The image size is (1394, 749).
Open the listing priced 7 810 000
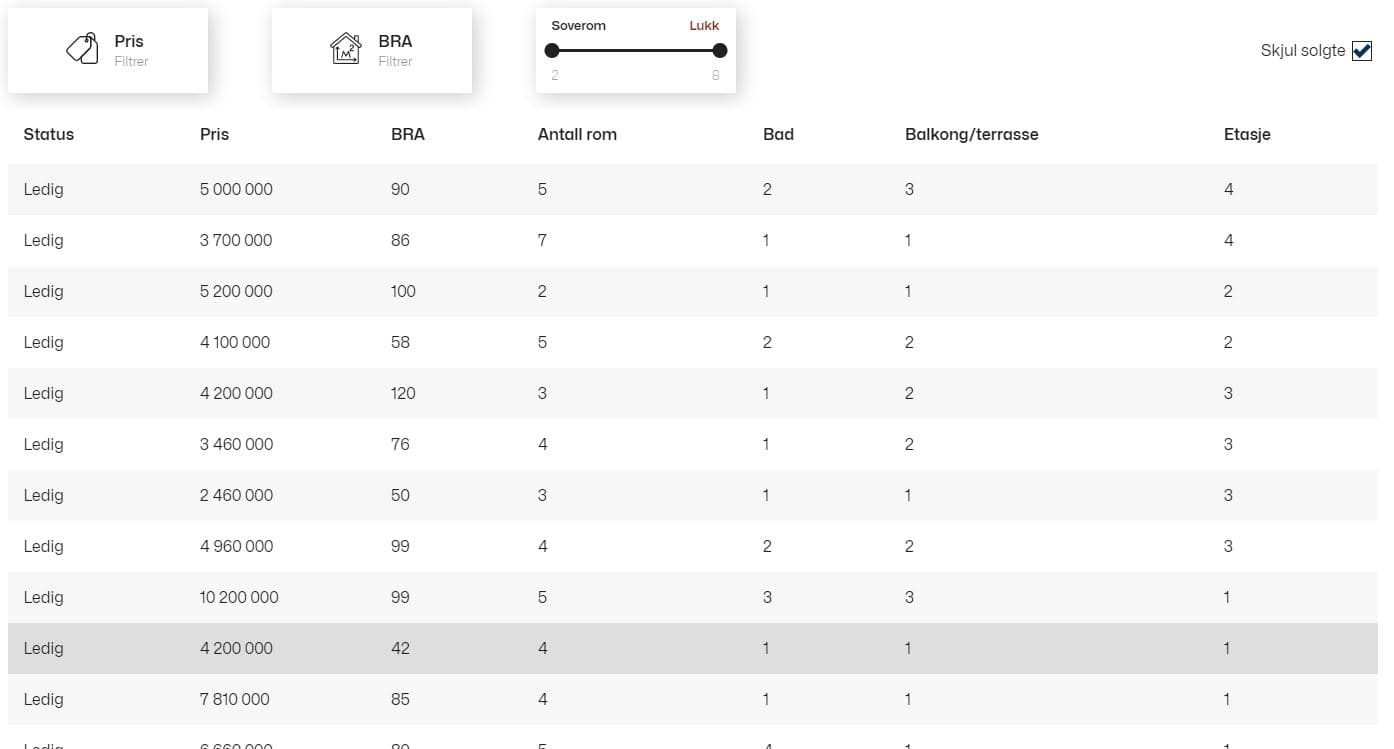coord(693,699)
